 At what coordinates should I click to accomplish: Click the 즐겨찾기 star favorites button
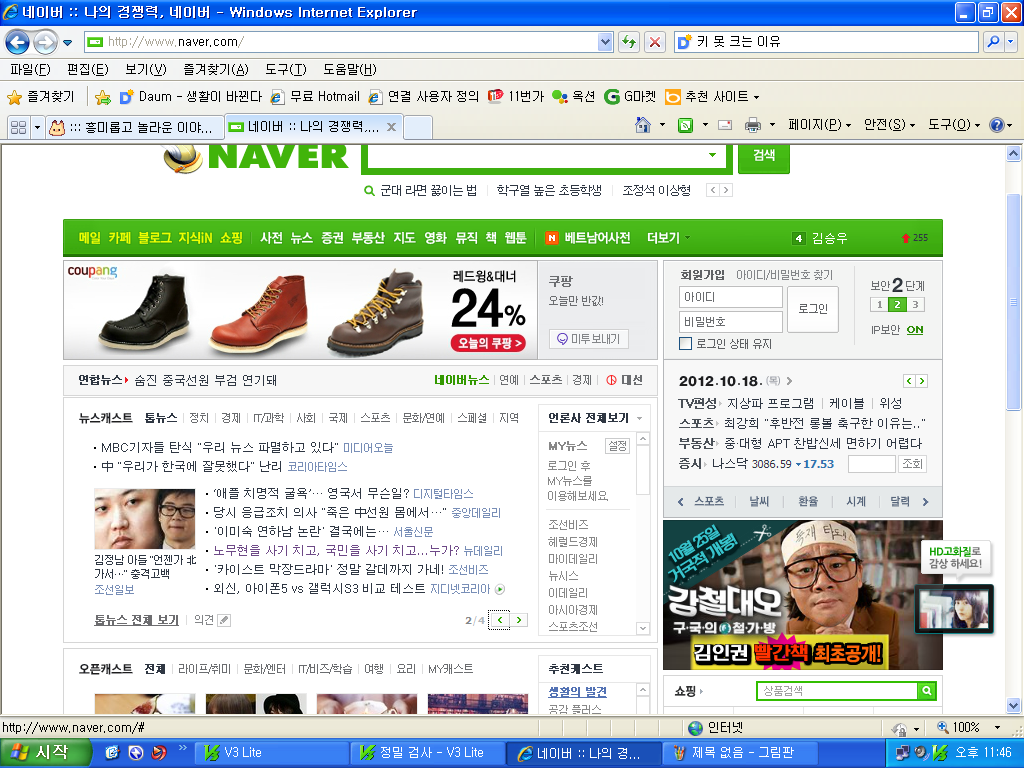[x=40, y=97]
